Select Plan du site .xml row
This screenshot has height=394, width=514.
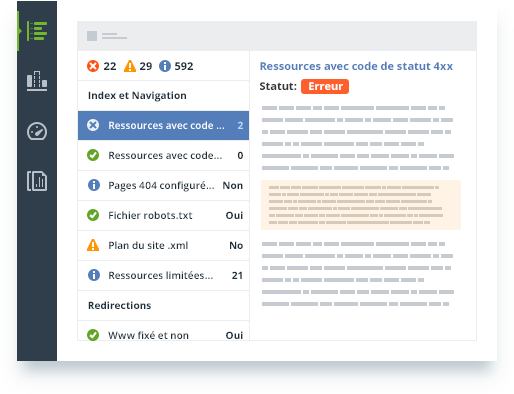click(x=163, y=245)
